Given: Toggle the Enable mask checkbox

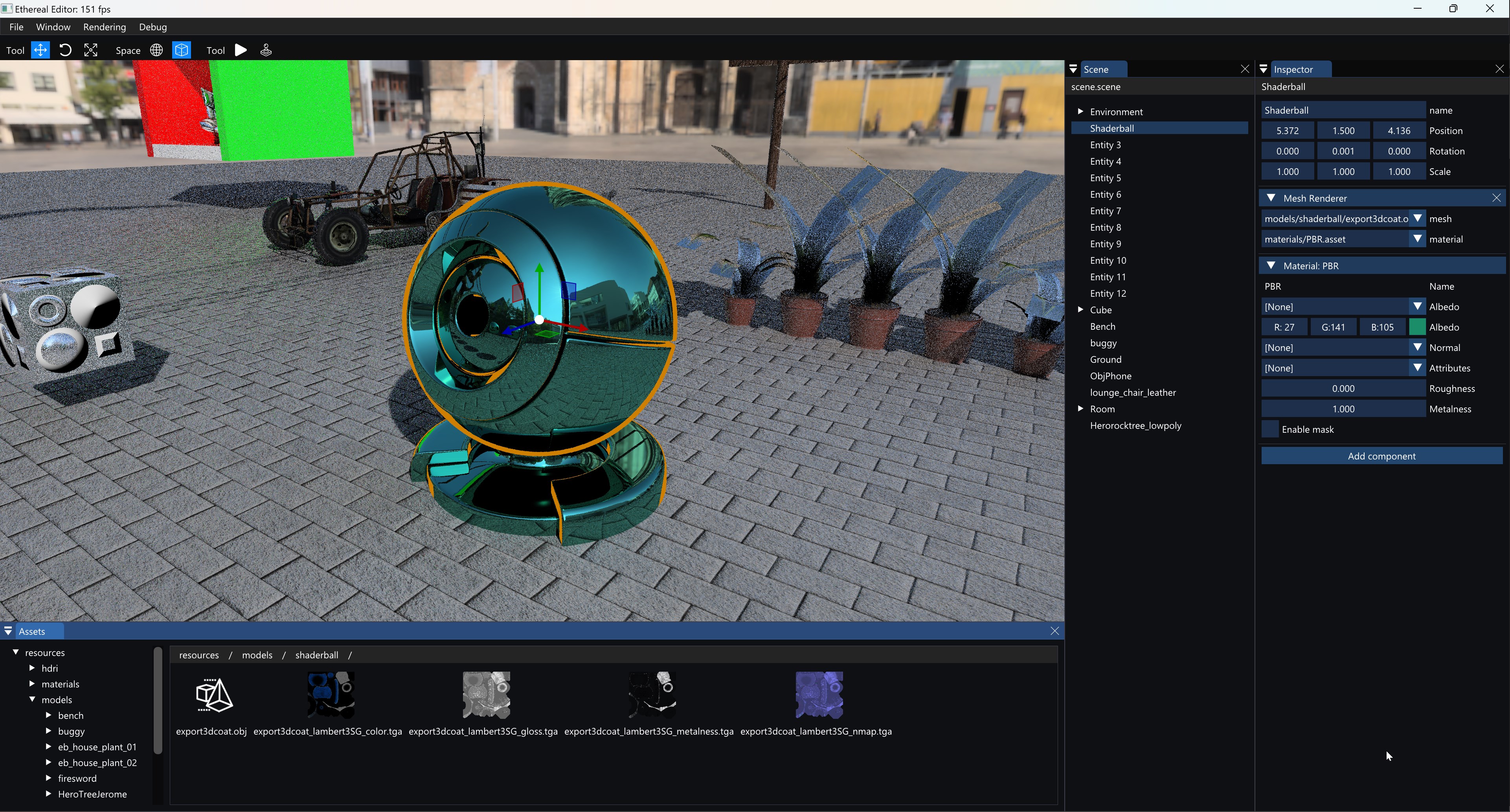Looking at the screenshot, I should [x=1270, y=429].
